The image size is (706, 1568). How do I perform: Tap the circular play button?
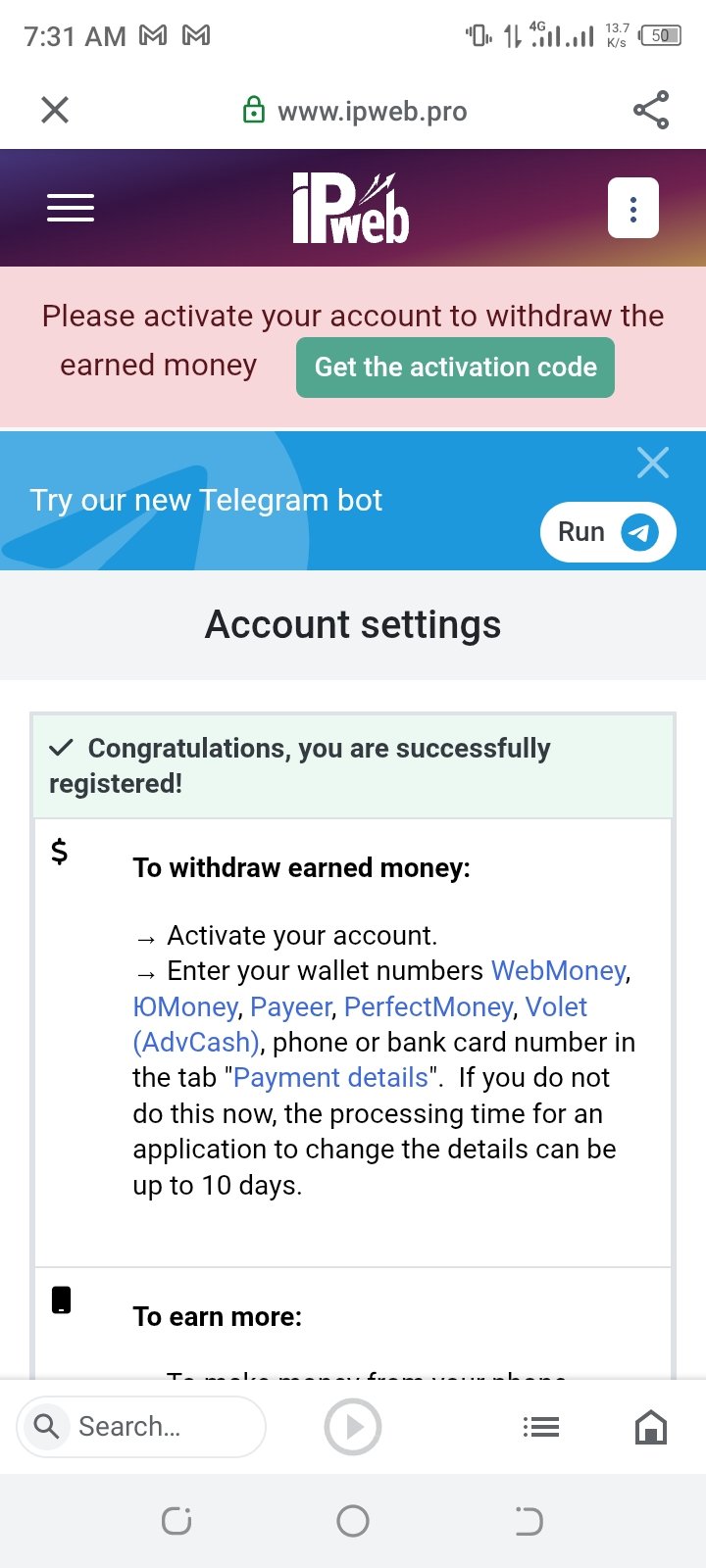point(353,1427)
